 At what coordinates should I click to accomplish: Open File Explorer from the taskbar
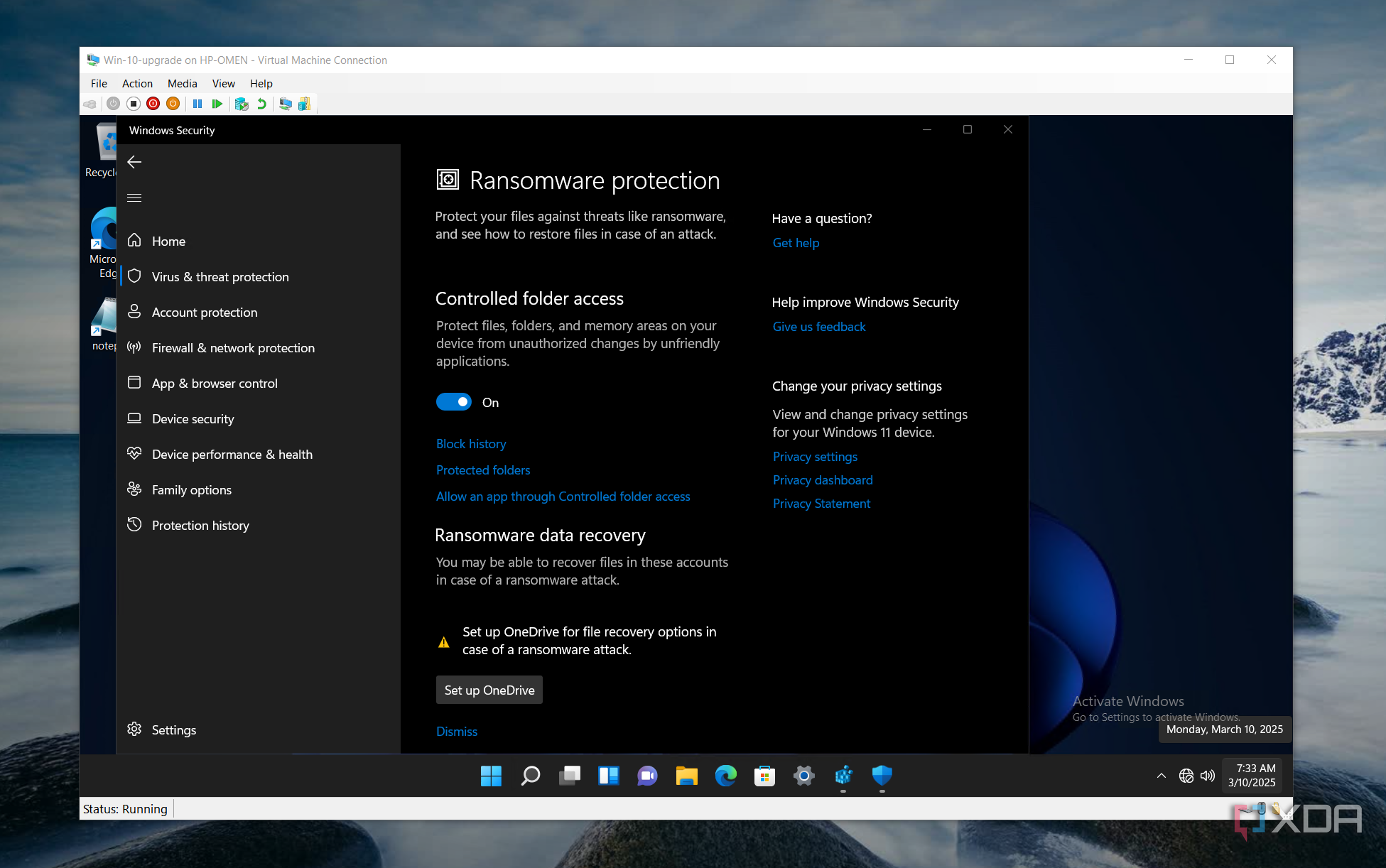686,776
